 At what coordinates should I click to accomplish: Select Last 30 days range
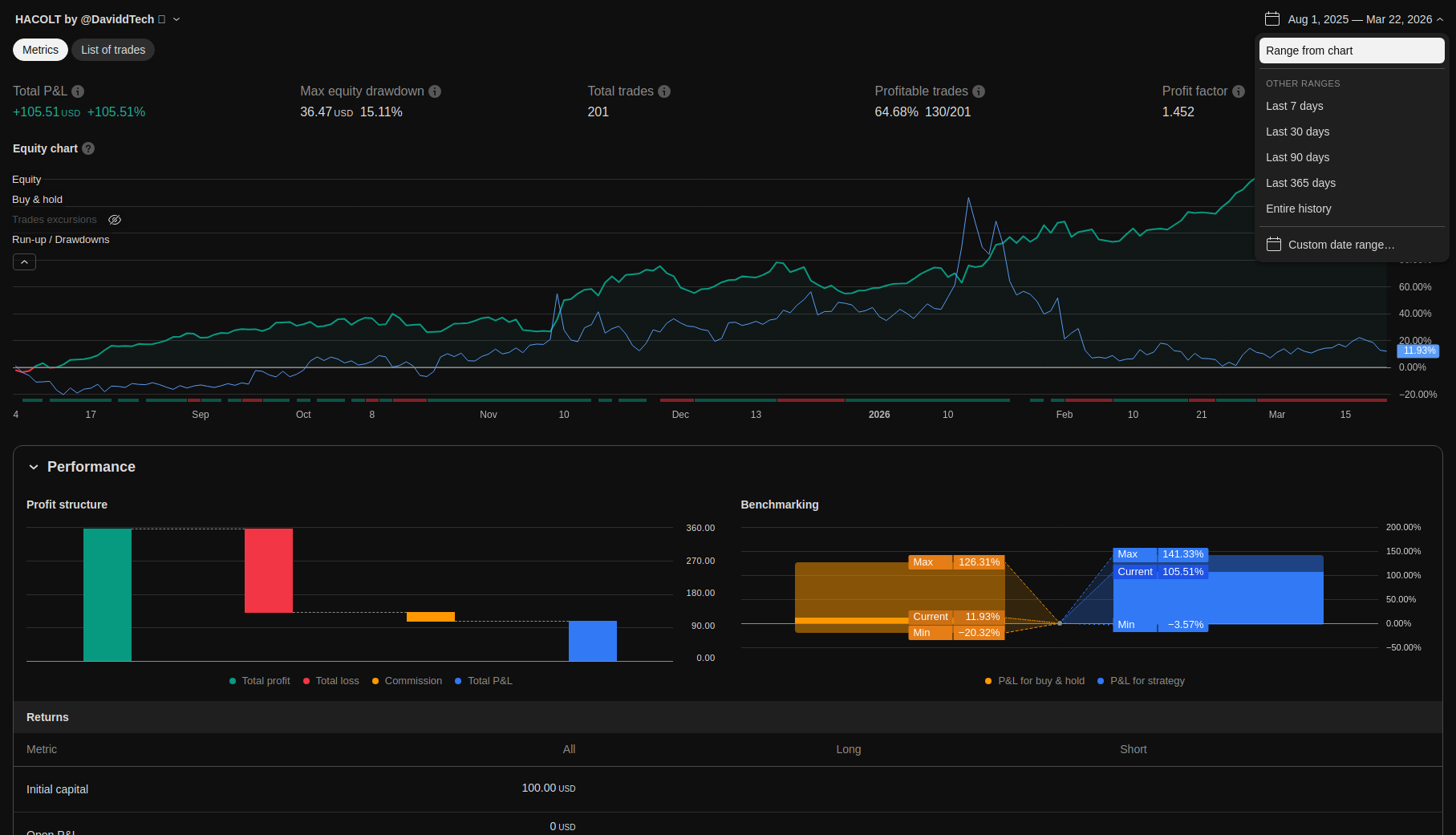(1297, 132)
